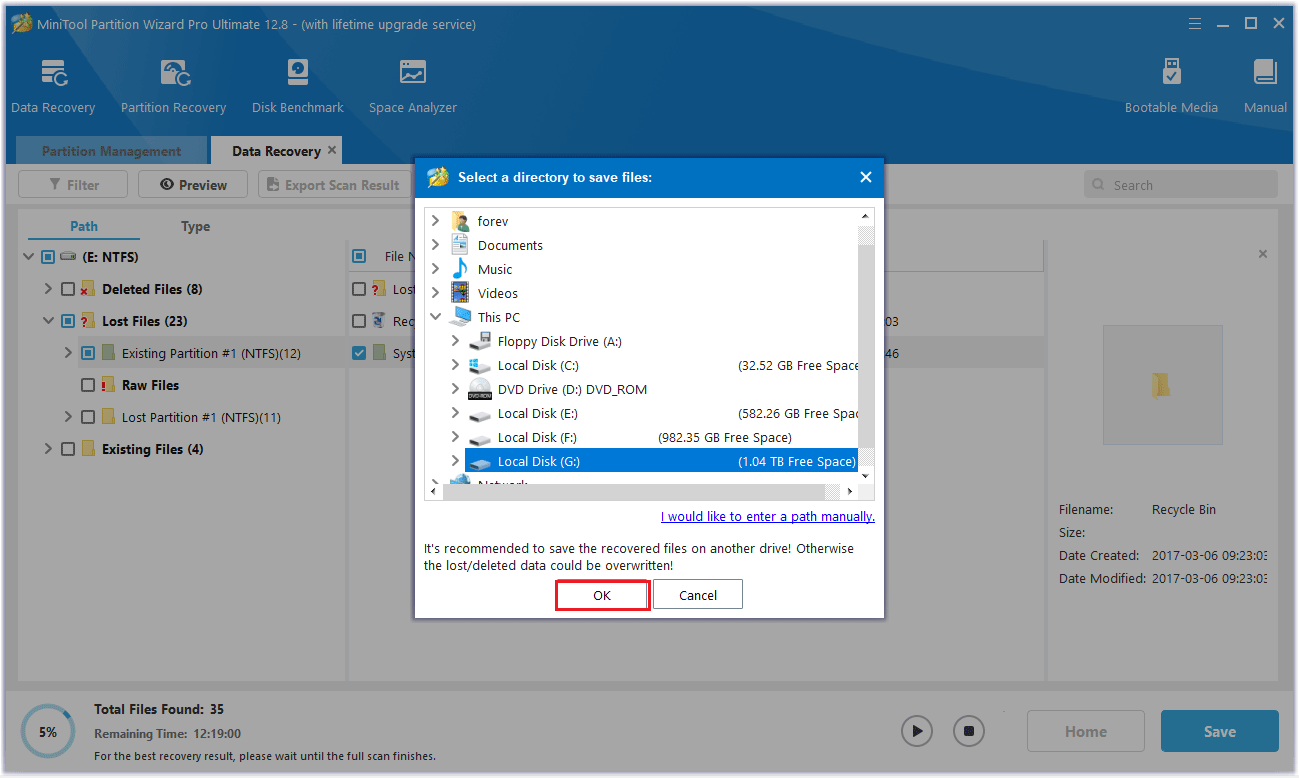The width and height of the screenshot is (1299, 778).
Task: Click the Search input field
Action: [1181, 184]
